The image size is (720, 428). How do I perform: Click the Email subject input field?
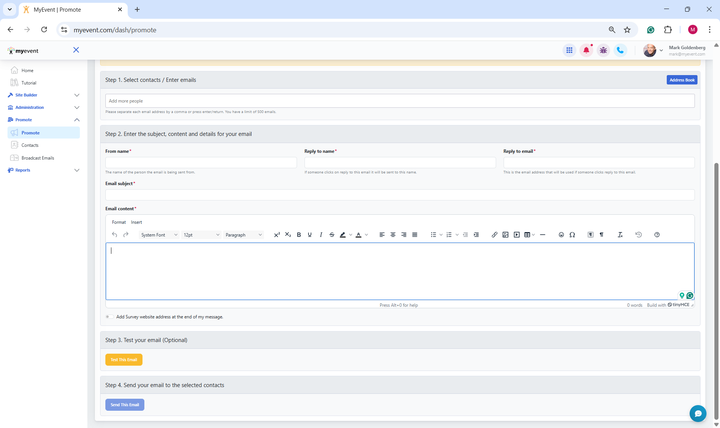[x=400, y=195]
